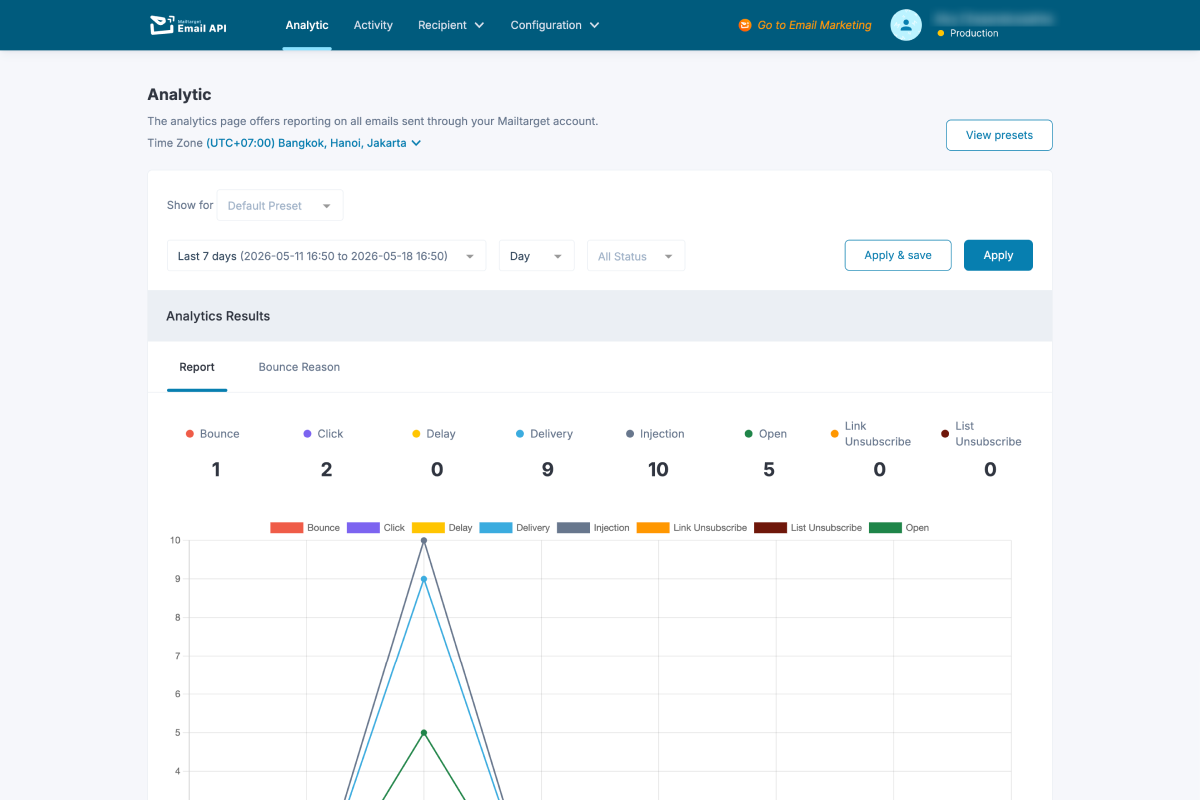
Task: Click the View presets button
Action: click(999, 135)
